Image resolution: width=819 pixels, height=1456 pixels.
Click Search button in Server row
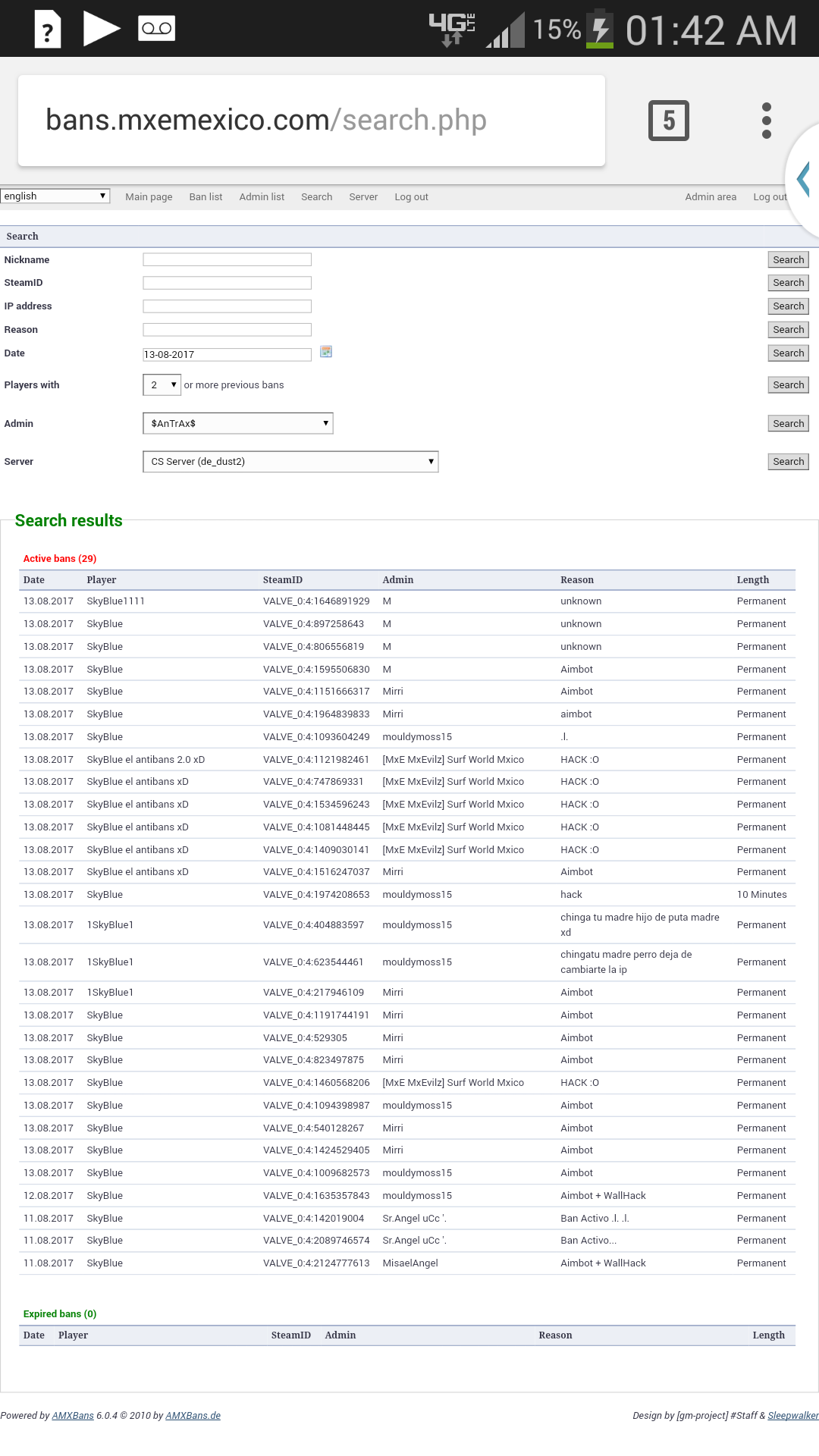789,462
